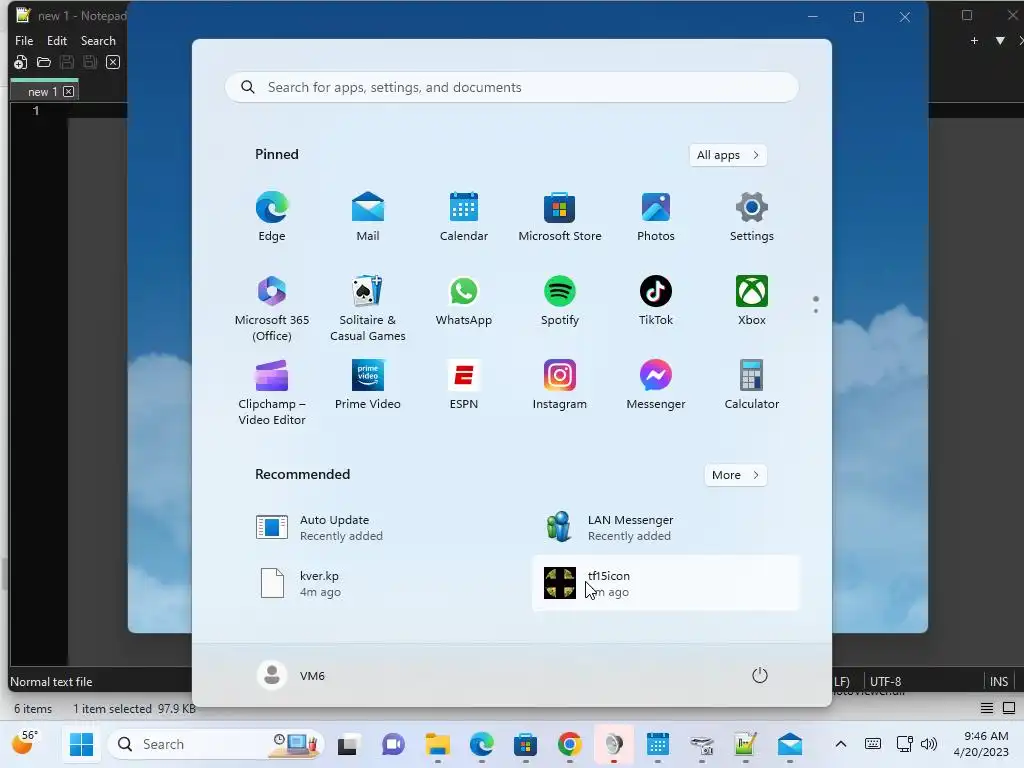Click the volume icon in system tray
Image resolution: width=1024 pixels, height=768 pixels.
(x=929, y=744)
